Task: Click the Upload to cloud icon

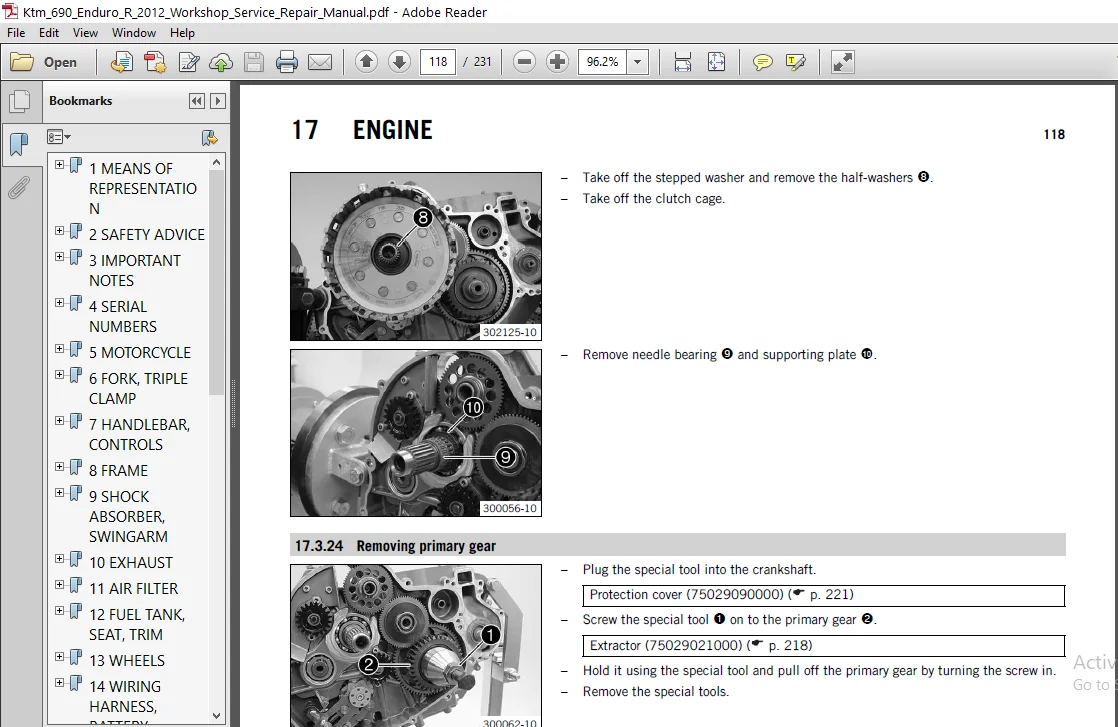Action: tap(221, 62)
